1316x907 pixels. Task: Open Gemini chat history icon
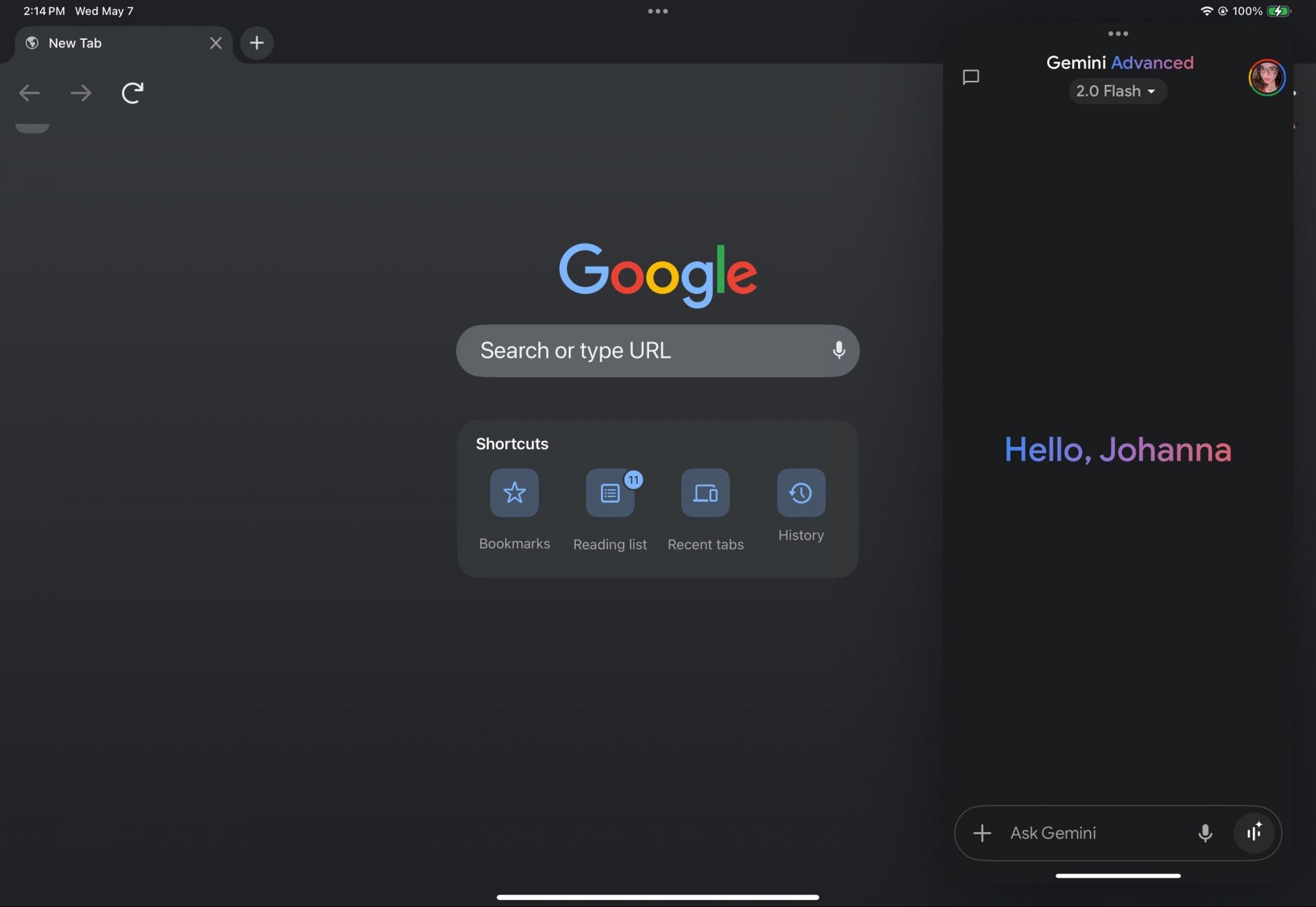(x=971, y=77)
